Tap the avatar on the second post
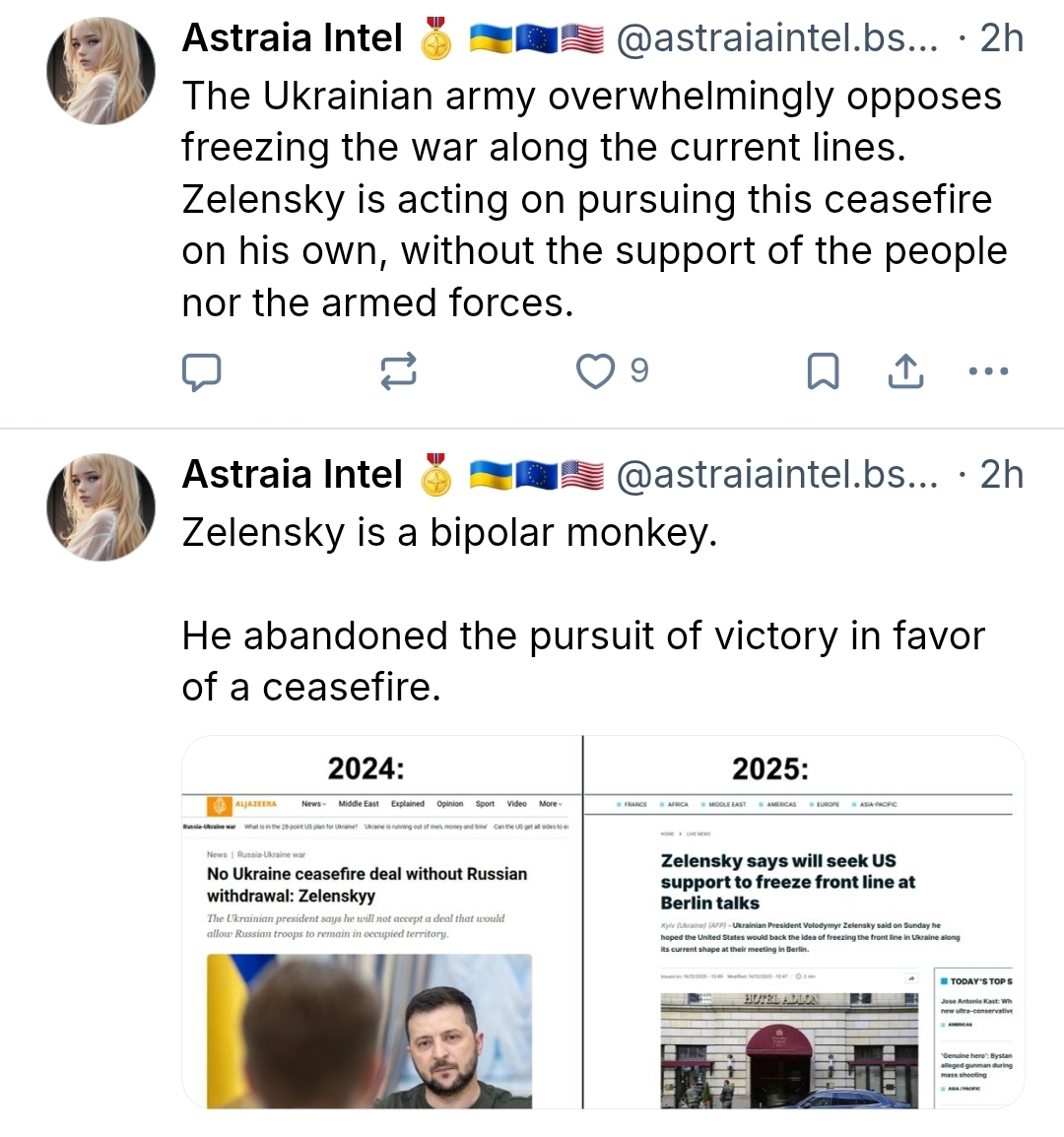This screenshot has width=1064, height=1137. (100, 506)
